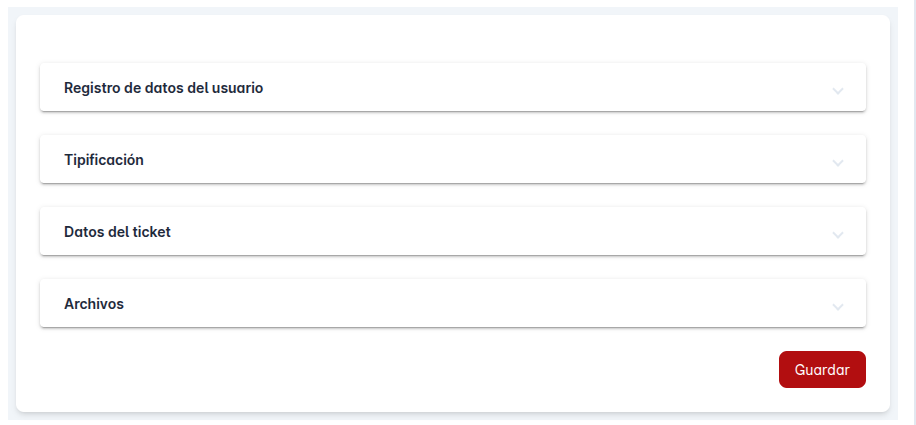This screenshot has width=916, height=425.
Task: Save the form with Guardar
Action: (822, 369)
